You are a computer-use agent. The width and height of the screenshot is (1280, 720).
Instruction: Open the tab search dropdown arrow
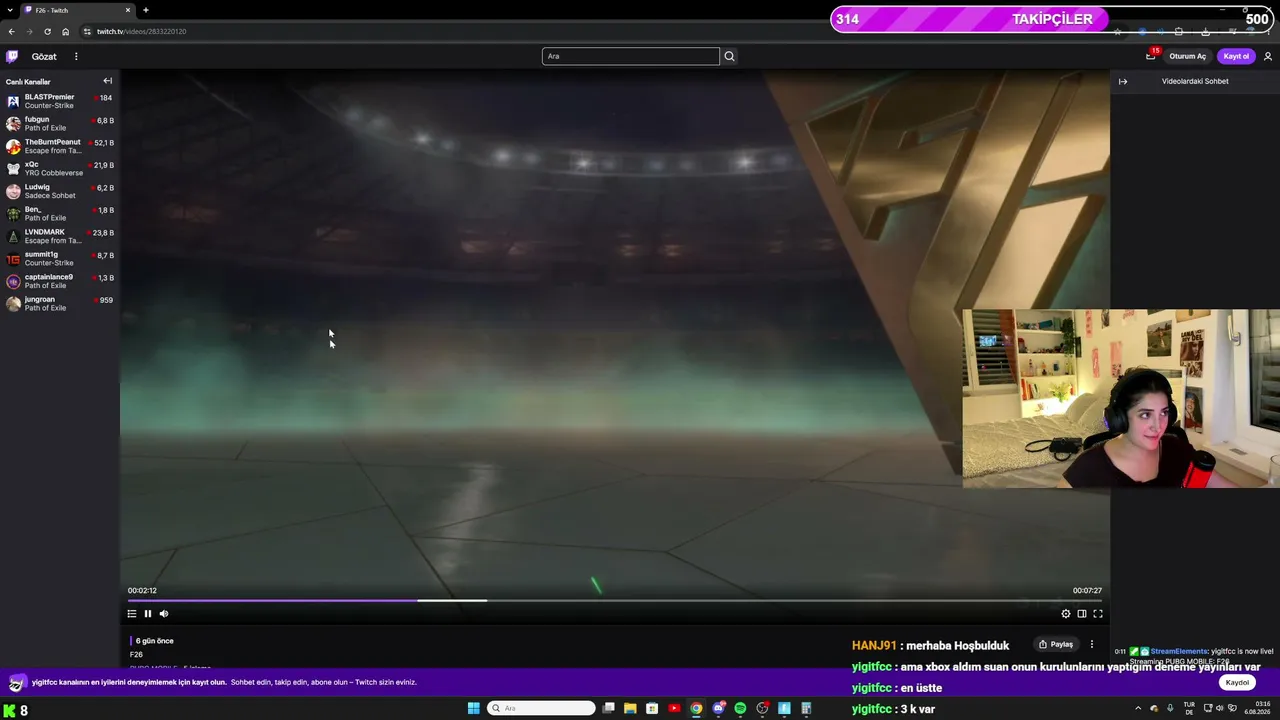9,10
